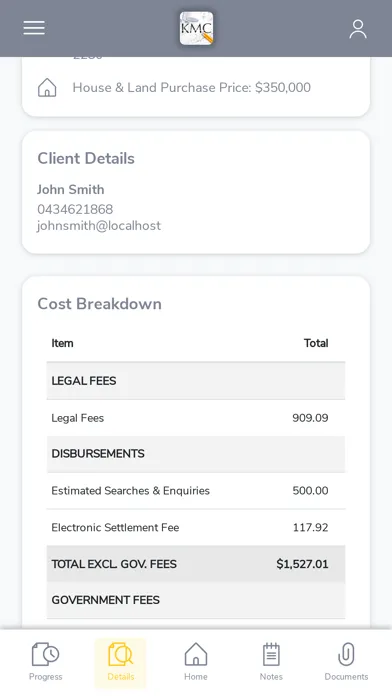This screenshot has width=392, height=696.
Task: Select the client name John Smith
Action: tap(71, 190)
